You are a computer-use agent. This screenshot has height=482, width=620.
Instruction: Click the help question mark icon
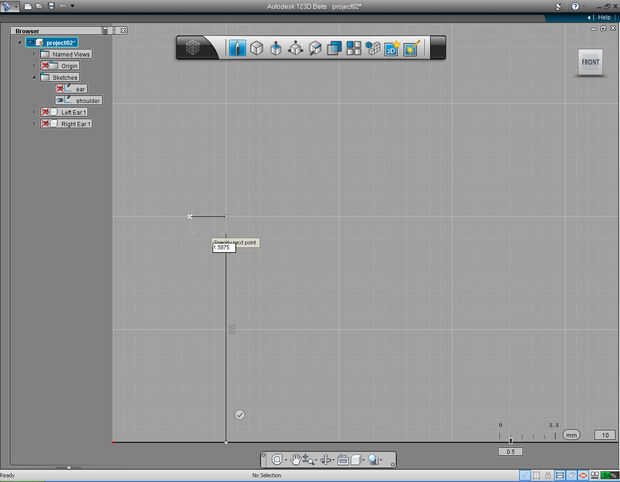click(575, 6)
